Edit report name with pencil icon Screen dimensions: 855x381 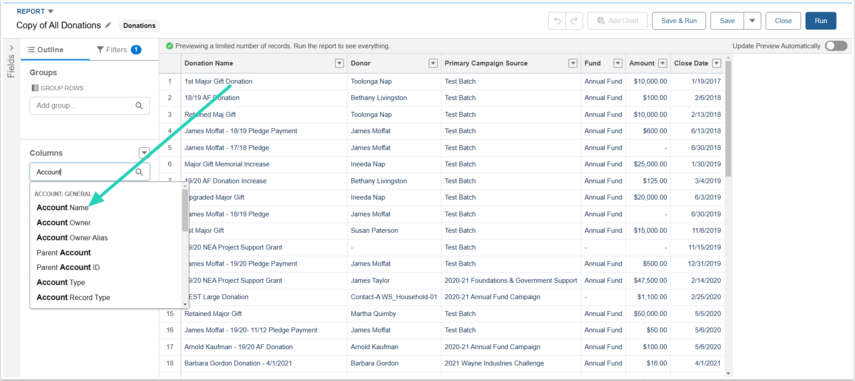pyautogui.click(x=108, y=25)
